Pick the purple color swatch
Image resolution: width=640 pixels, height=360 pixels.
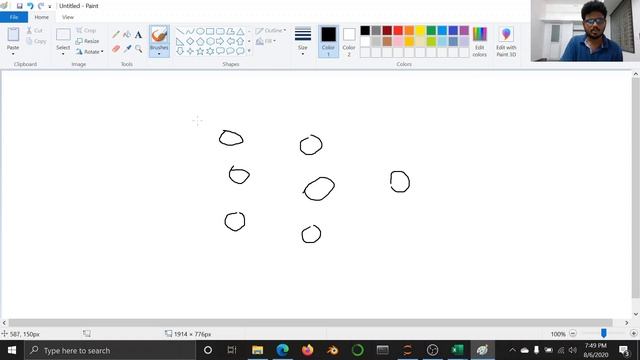click(x=464, y=31)
